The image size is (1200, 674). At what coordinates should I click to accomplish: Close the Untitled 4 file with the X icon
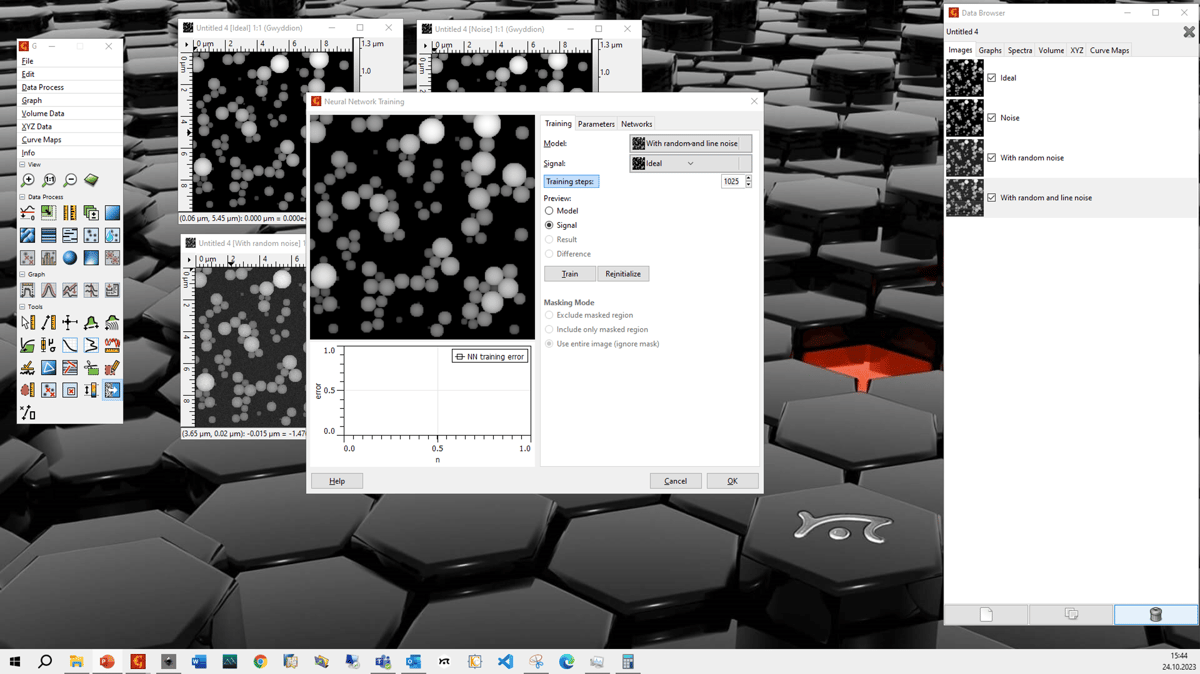[x=1188, y=32]
